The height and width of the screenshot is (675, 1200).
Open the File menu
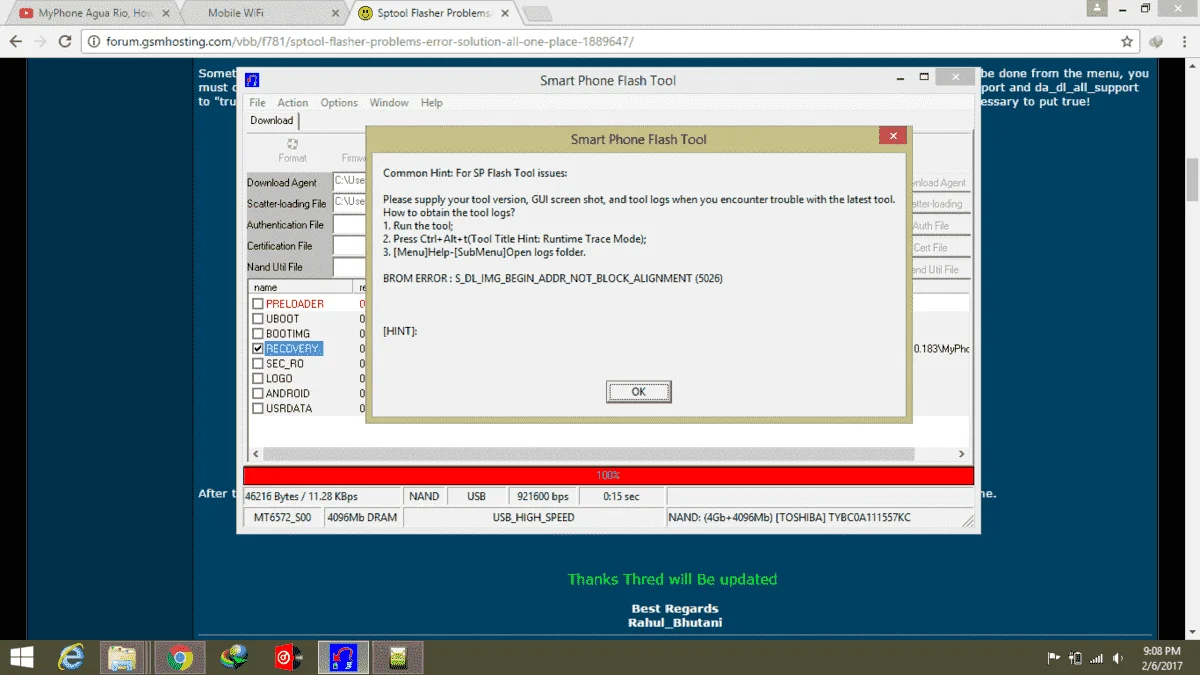(257, 103)
